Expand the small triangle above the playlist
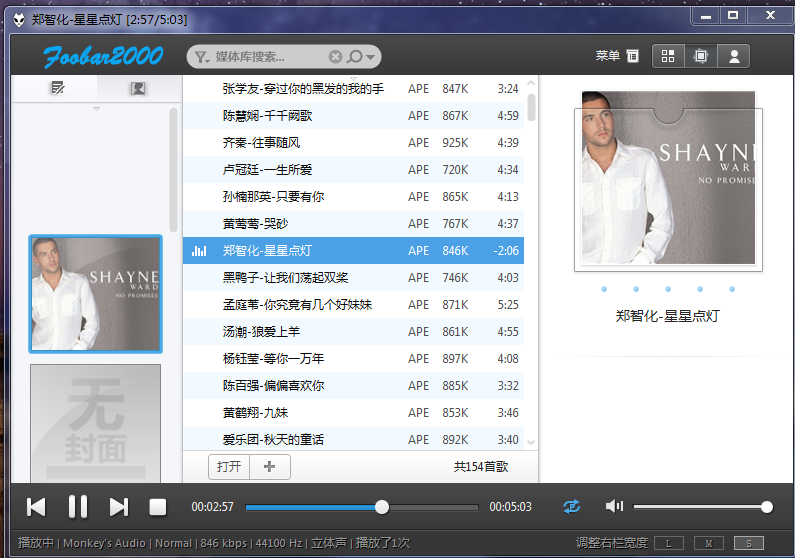This screenshot has height=558, width=795. pyautogui.click(x=353, y=78)
